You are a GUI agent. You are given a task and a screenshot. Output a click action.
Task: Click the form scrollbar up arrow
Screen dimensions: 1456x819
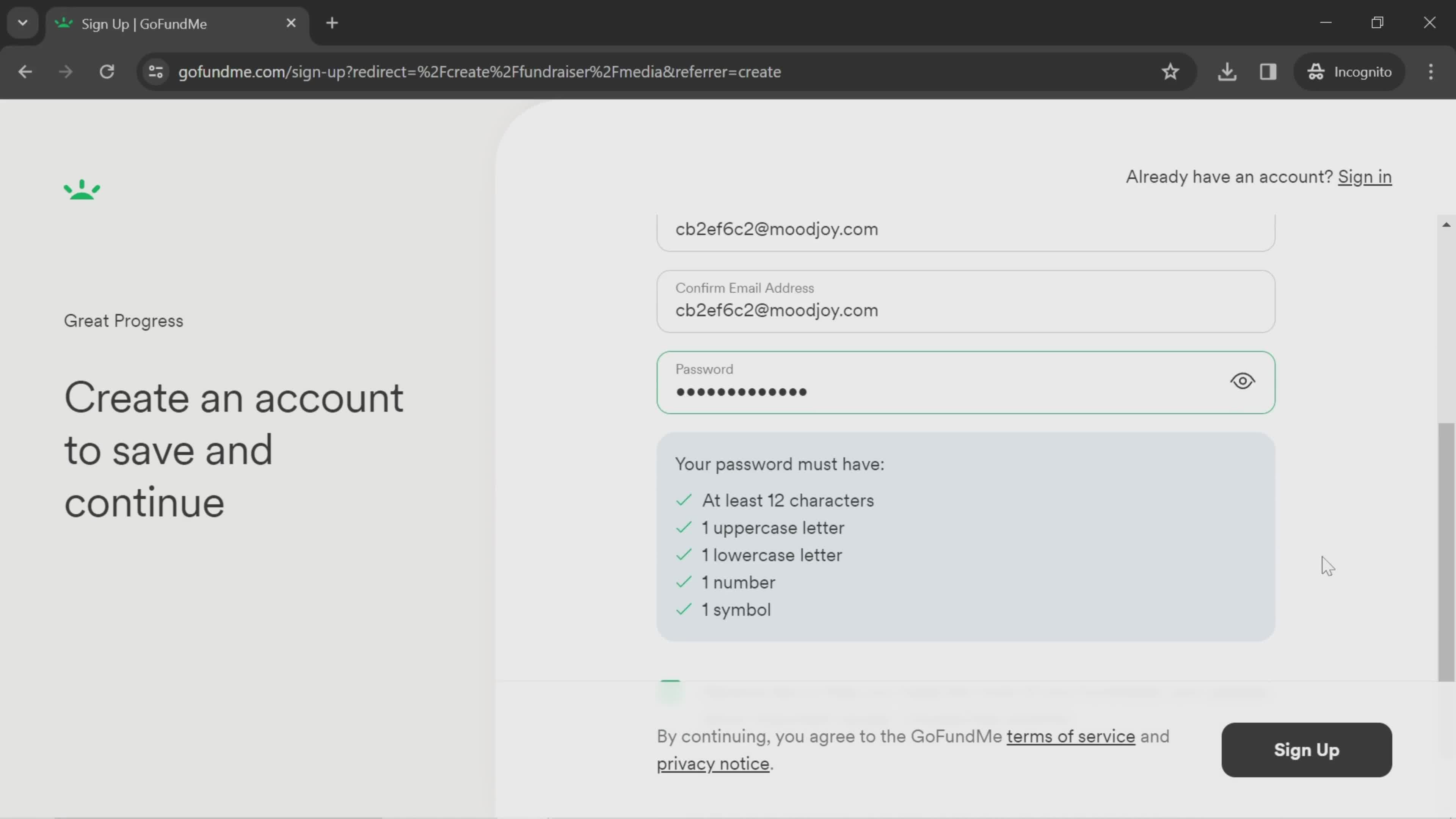(x=1446, y=224)
